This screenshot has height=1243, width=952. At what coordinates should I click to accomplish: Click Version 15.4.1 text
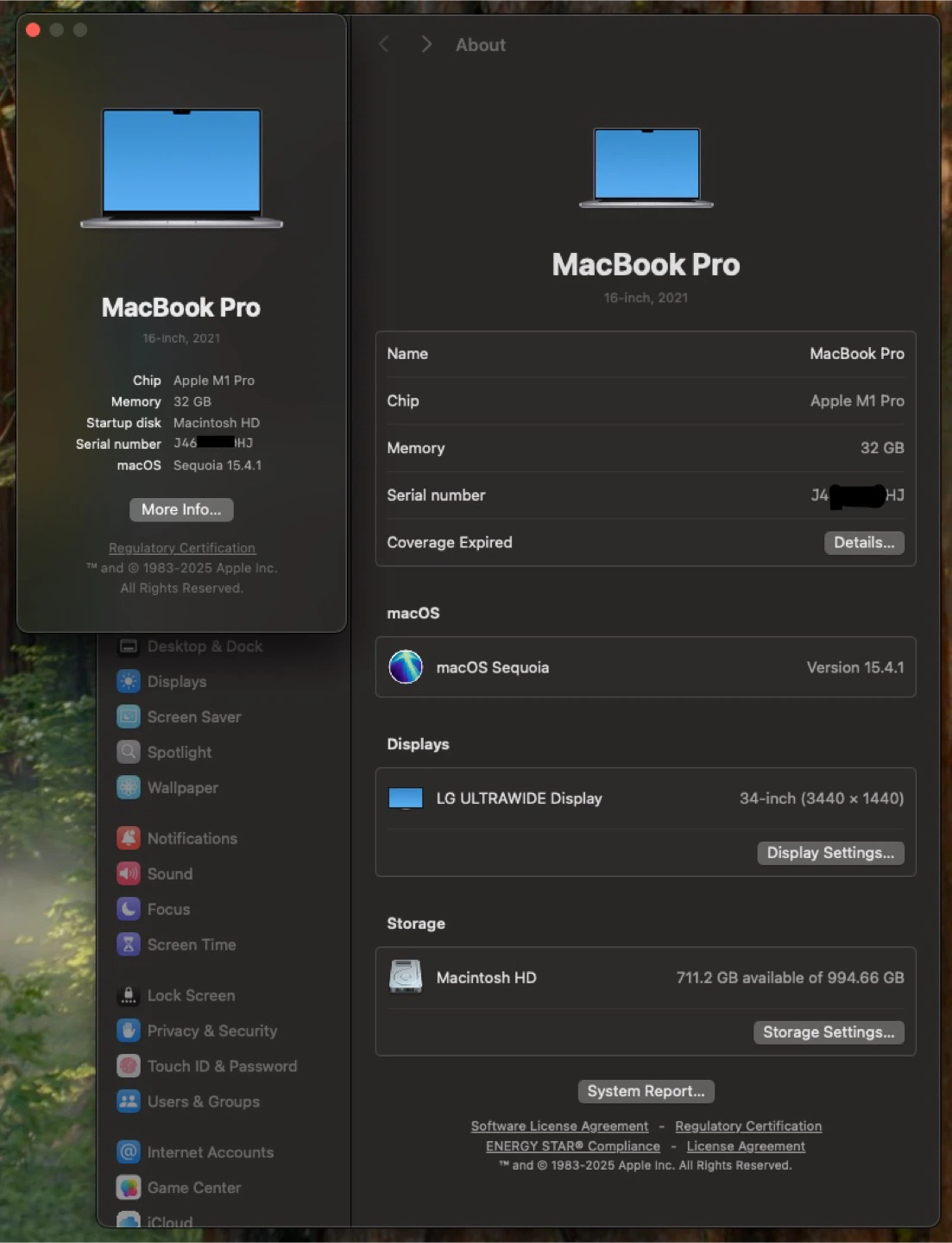click(855, 667)
